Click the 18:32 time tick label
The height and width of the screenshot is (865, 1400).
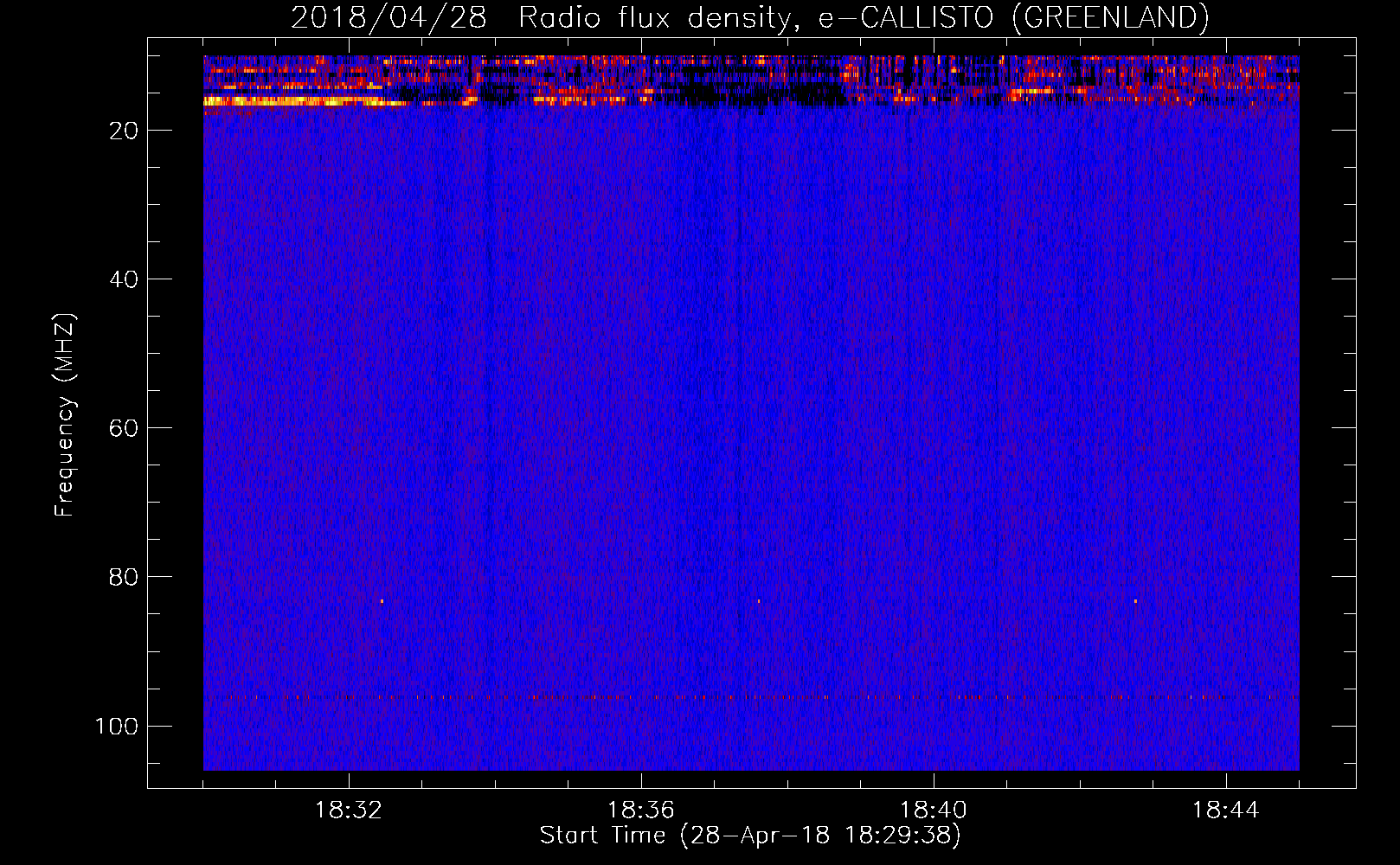pos(349,811)
